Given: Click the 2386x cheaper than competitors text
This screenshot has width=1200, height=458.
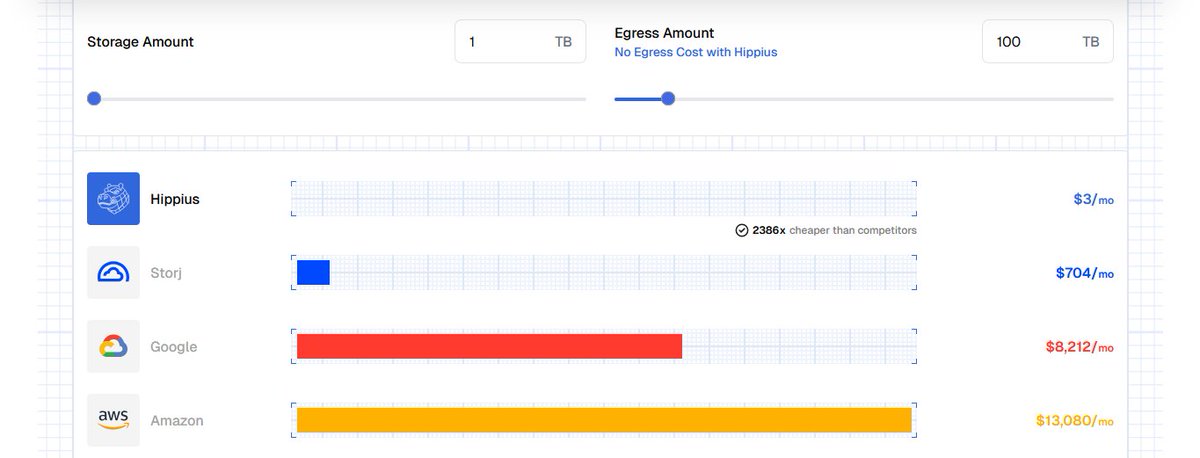Looking at the screenshot, I should [x=834, y=230].
